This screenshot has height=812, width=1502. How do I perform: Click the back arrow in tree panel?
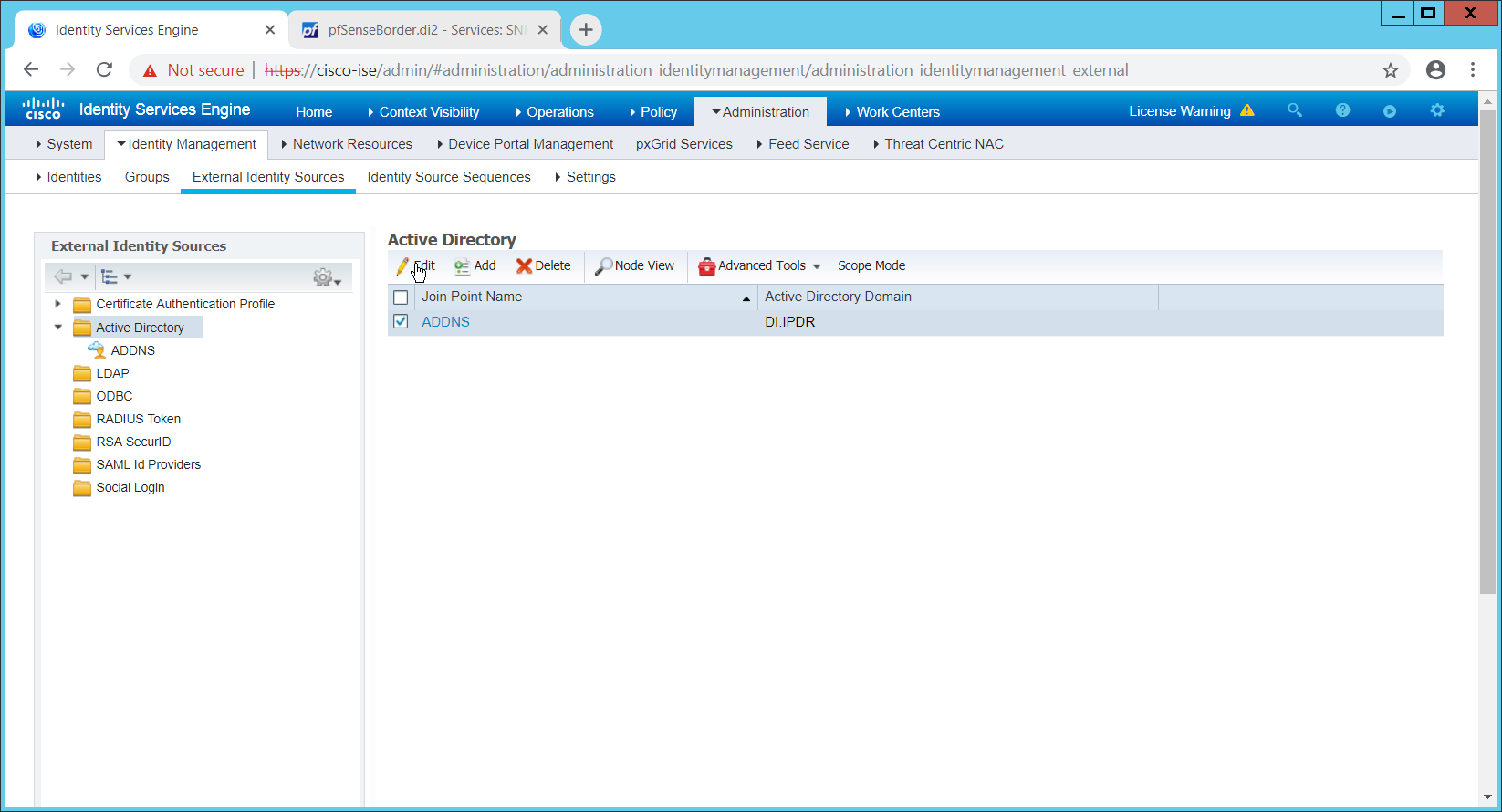[x=62, y=276]
